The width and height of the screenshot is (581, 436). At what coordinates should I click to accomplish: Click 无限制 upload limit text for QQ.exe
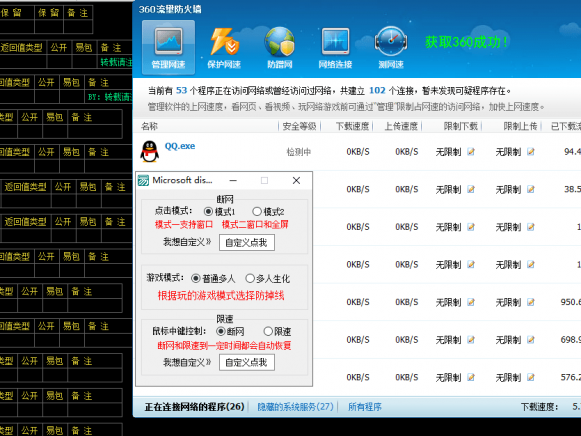(x=508, y=152)
